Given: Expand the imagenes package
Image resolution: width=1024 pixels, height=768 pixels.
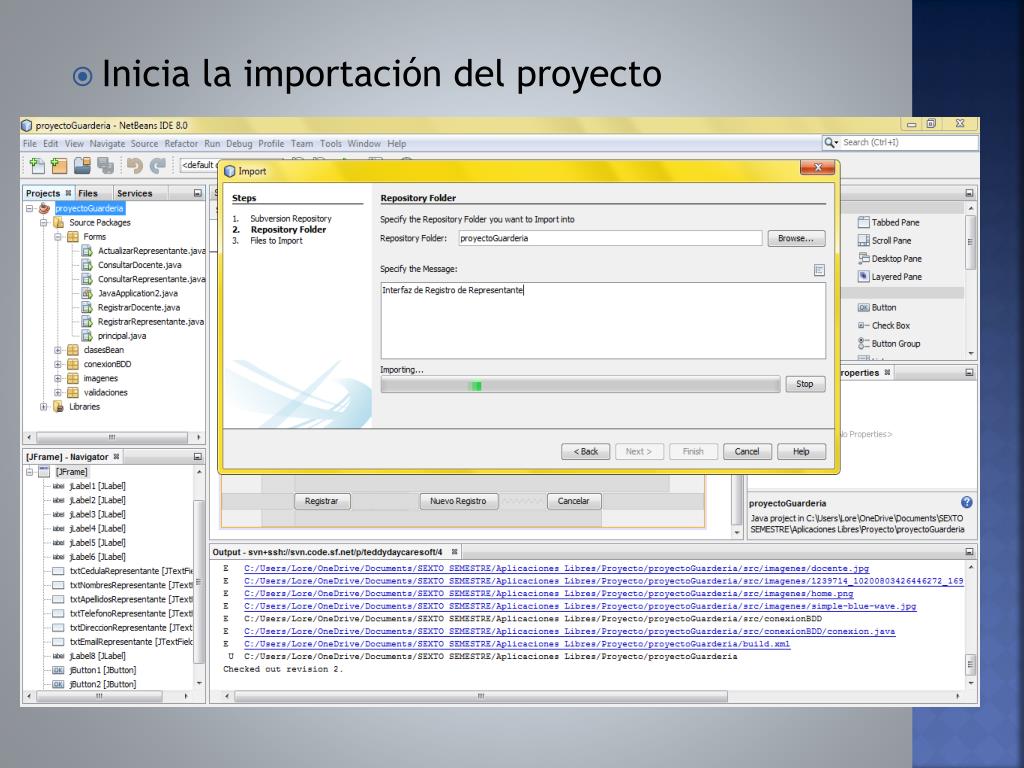Looking at the screenshot, I should click(x=57, y=378).
